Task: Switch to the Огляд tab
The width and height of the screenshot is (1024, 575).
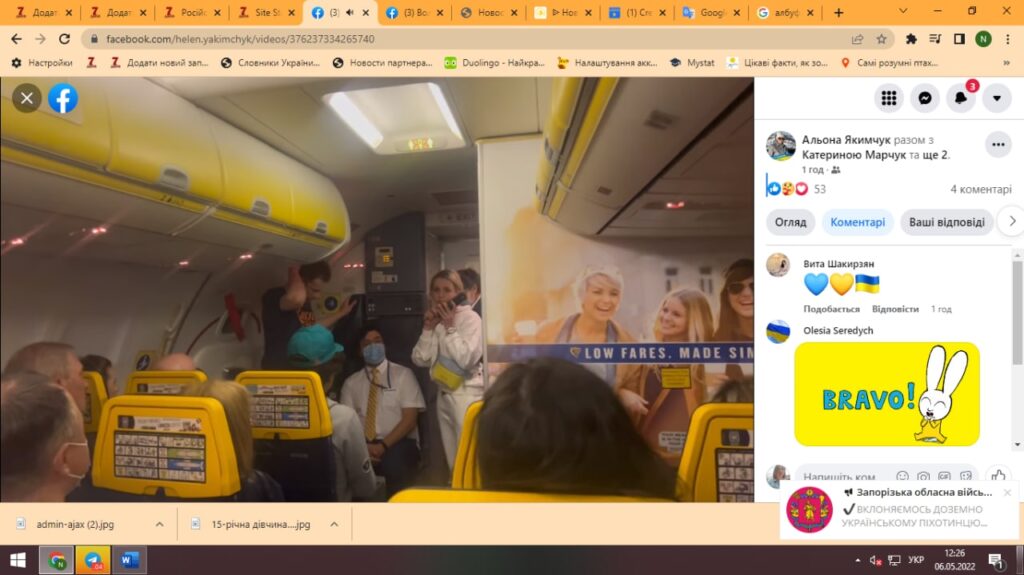Action: [x=790, y=222]
